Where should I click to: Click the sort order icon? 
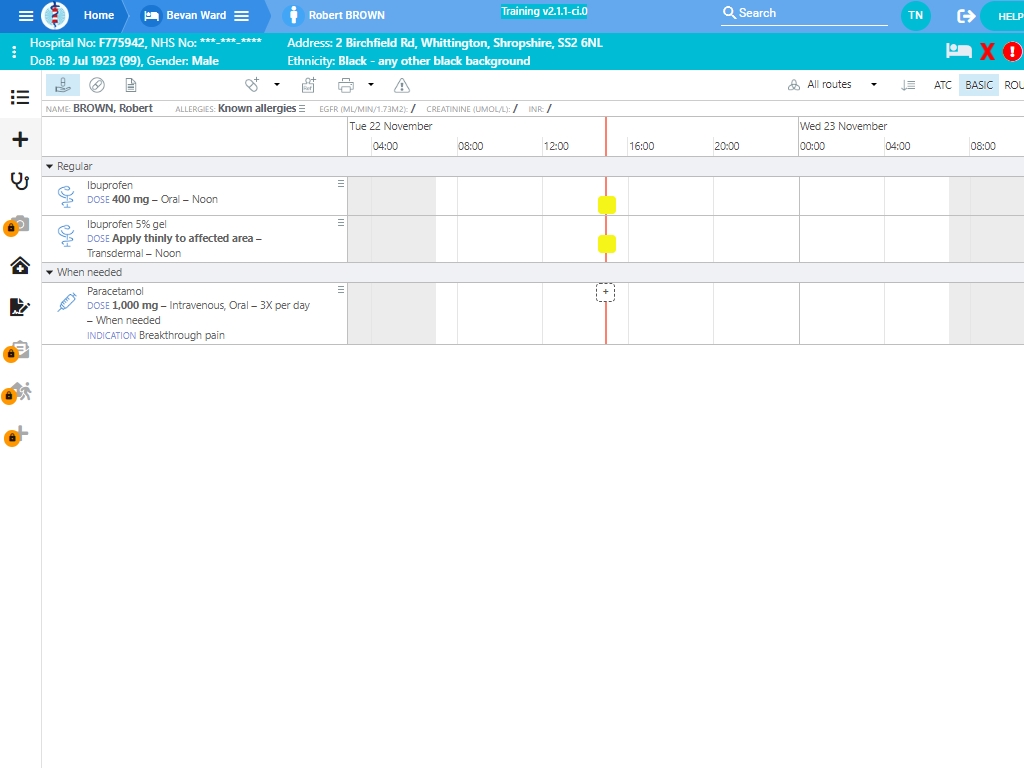pos(908,85)
